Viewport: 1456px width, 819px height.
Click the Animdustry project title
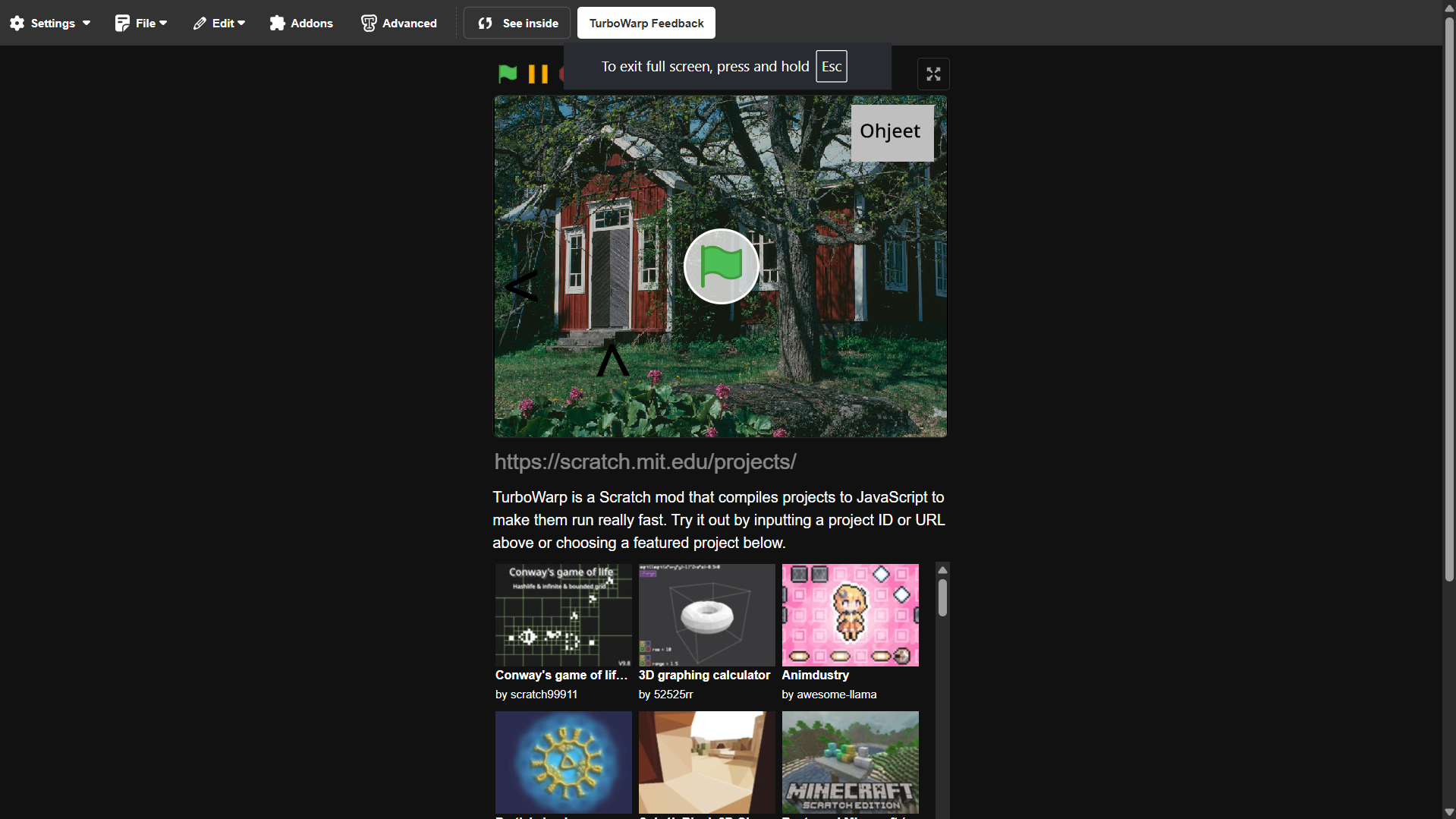(x=815, y=675)
